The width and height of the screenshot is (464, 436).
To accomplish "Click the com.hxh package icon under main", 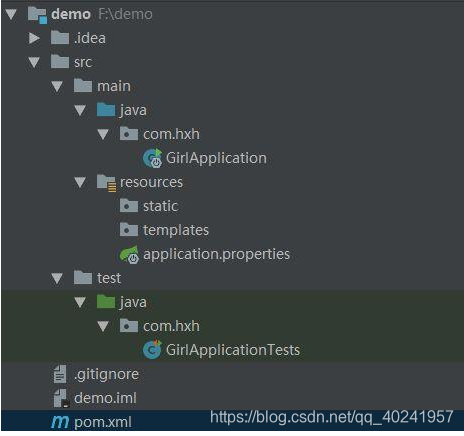I will pyautogui.click(x=129, y=134).
